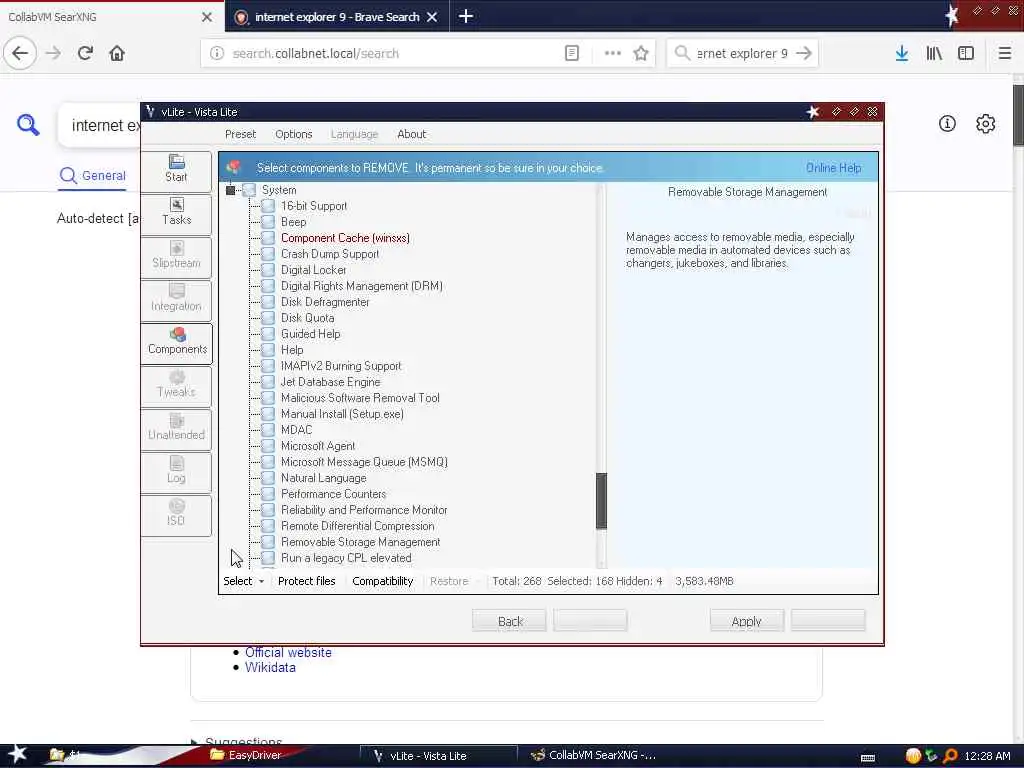1024x768 pixels.
Task: Click the browser back arrow
Action: pyautogui.click(x=20, y=54)
